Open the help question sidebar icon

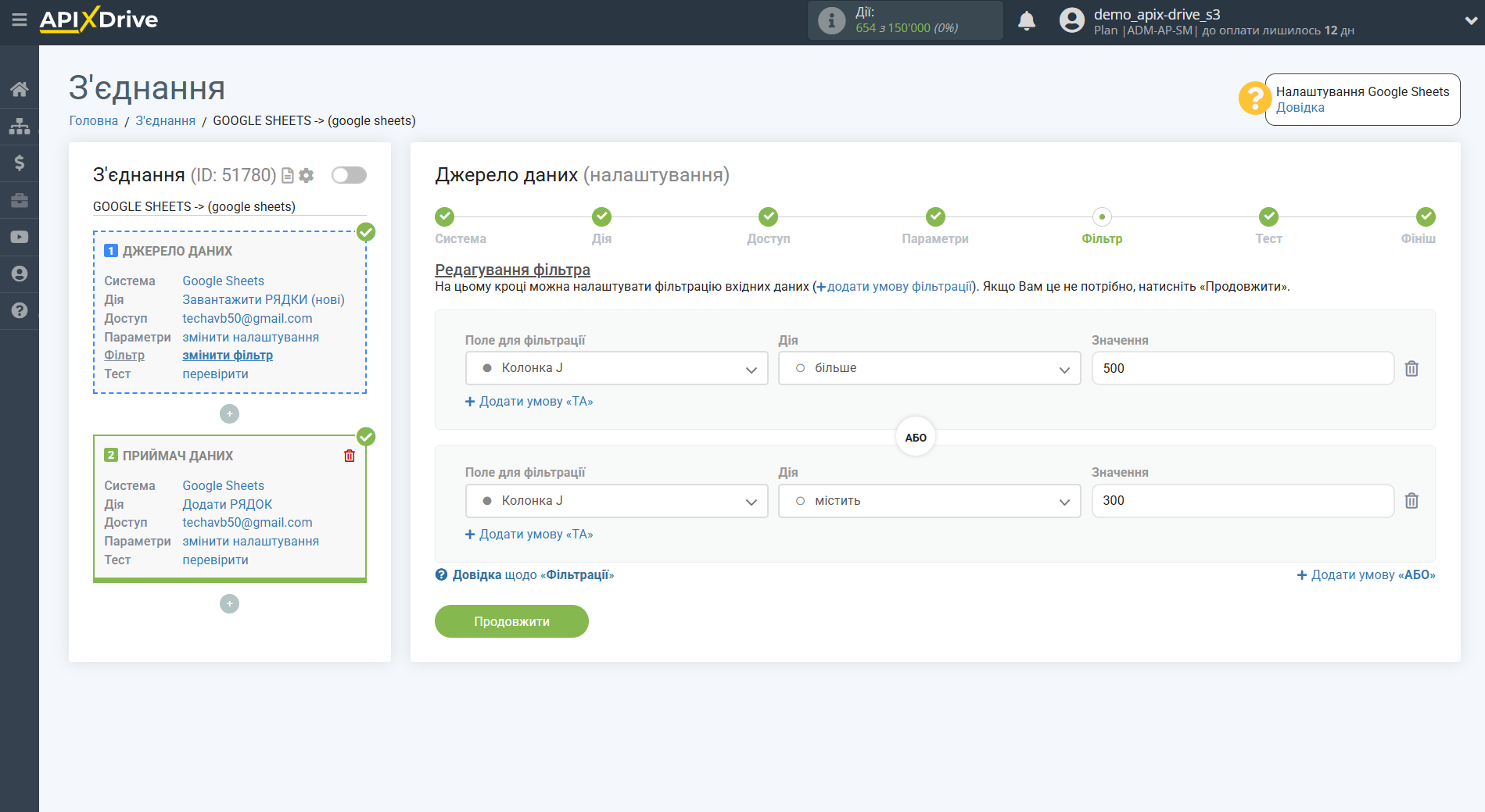20,310
